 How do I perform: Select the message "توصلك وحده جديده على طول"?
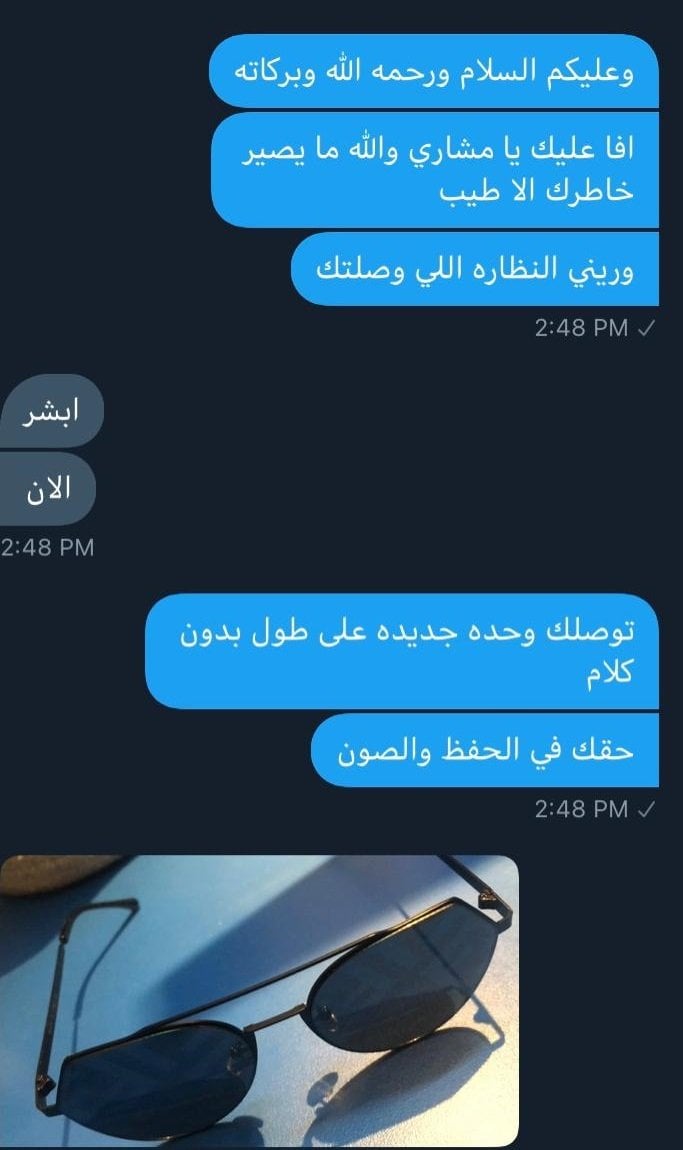pyautogui.click(x=402, y=652)
